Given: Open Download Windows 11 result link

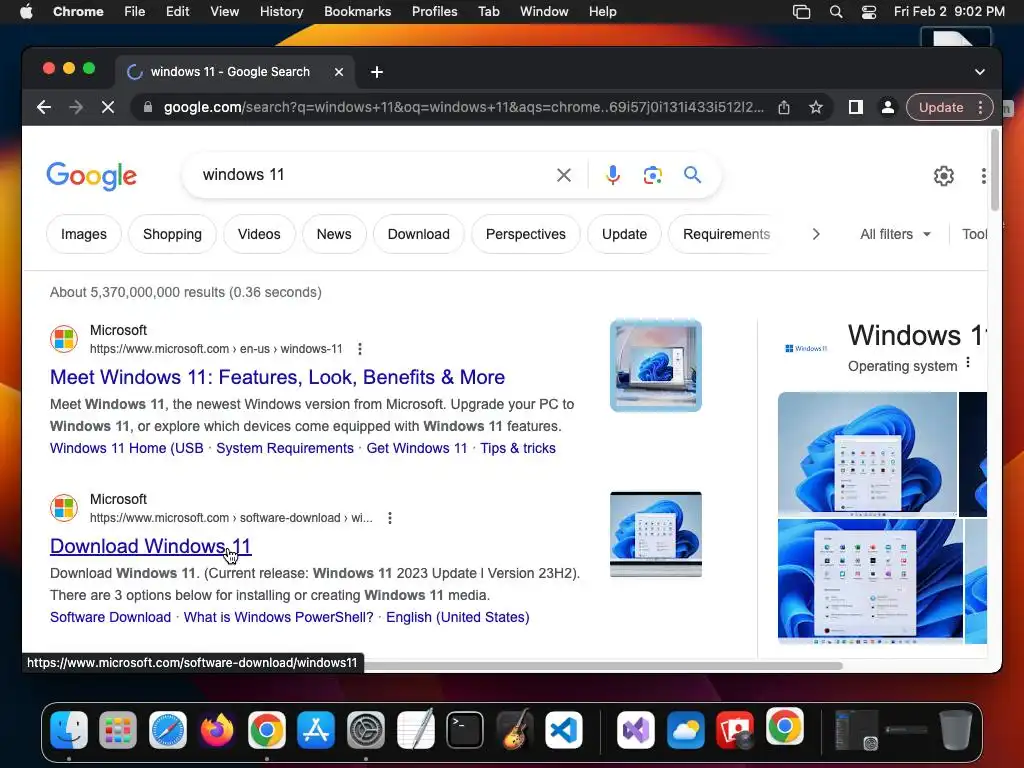Looking at the screenshot, I should click(151, 546).
